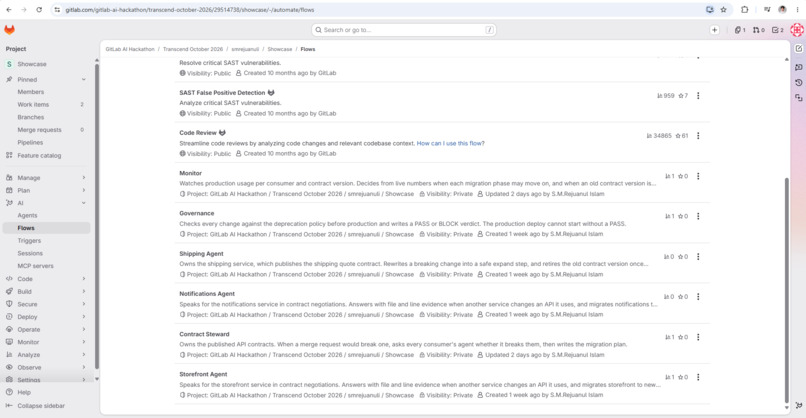The image size is (806, 418).
Task: Reload the page with the refresh icon
Action: [x=39, y=10]
